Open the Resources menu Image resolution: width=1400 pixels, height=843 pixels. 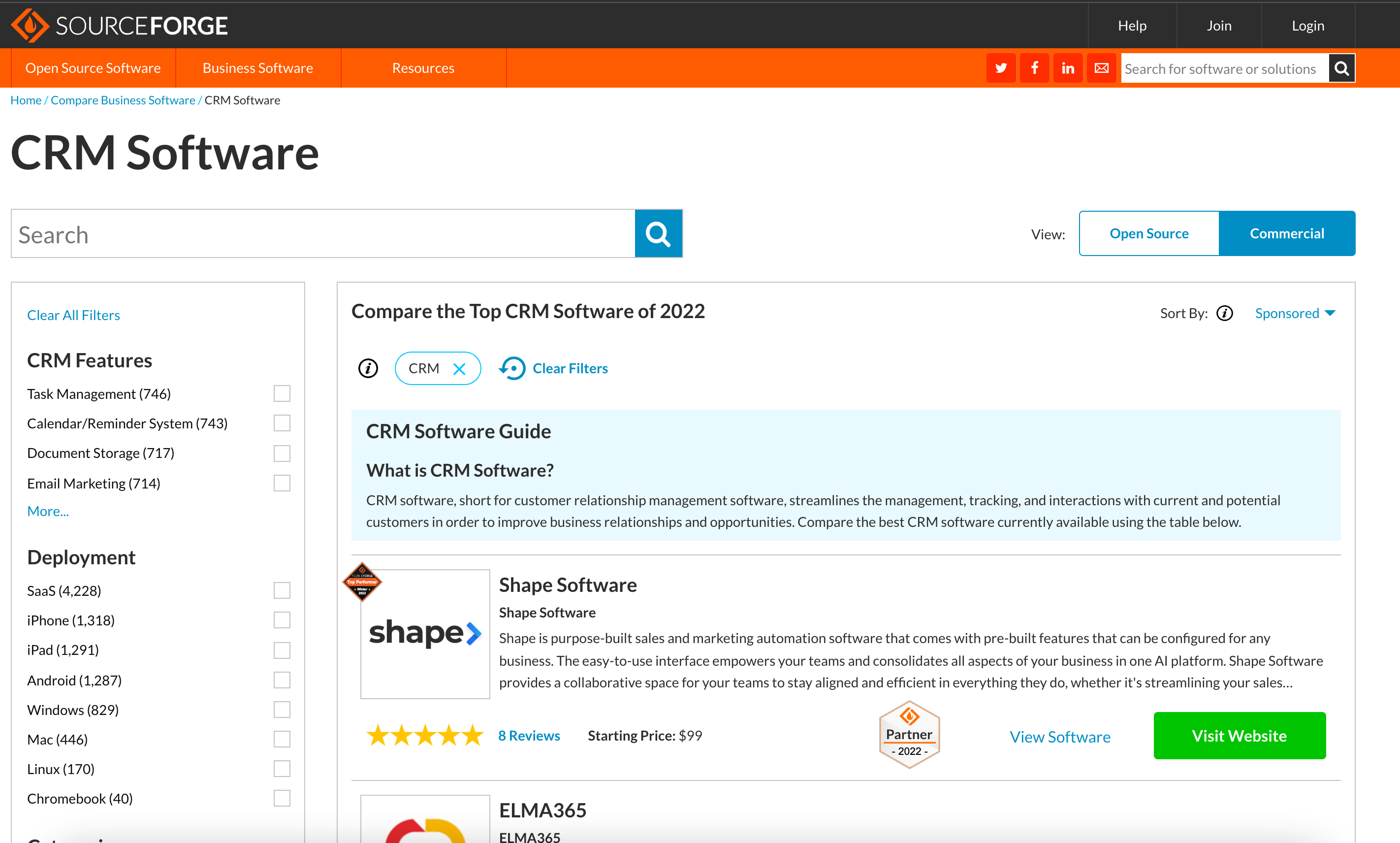423,68
